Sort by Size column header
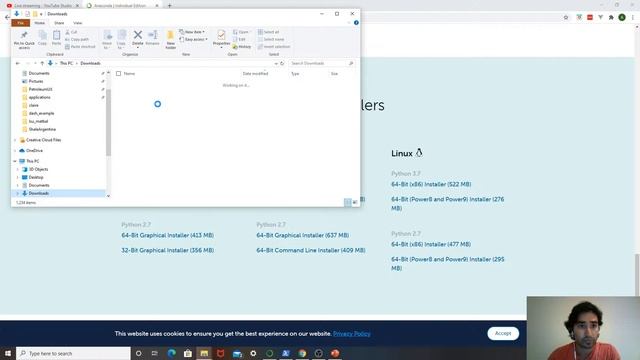 tap(335, 73)
